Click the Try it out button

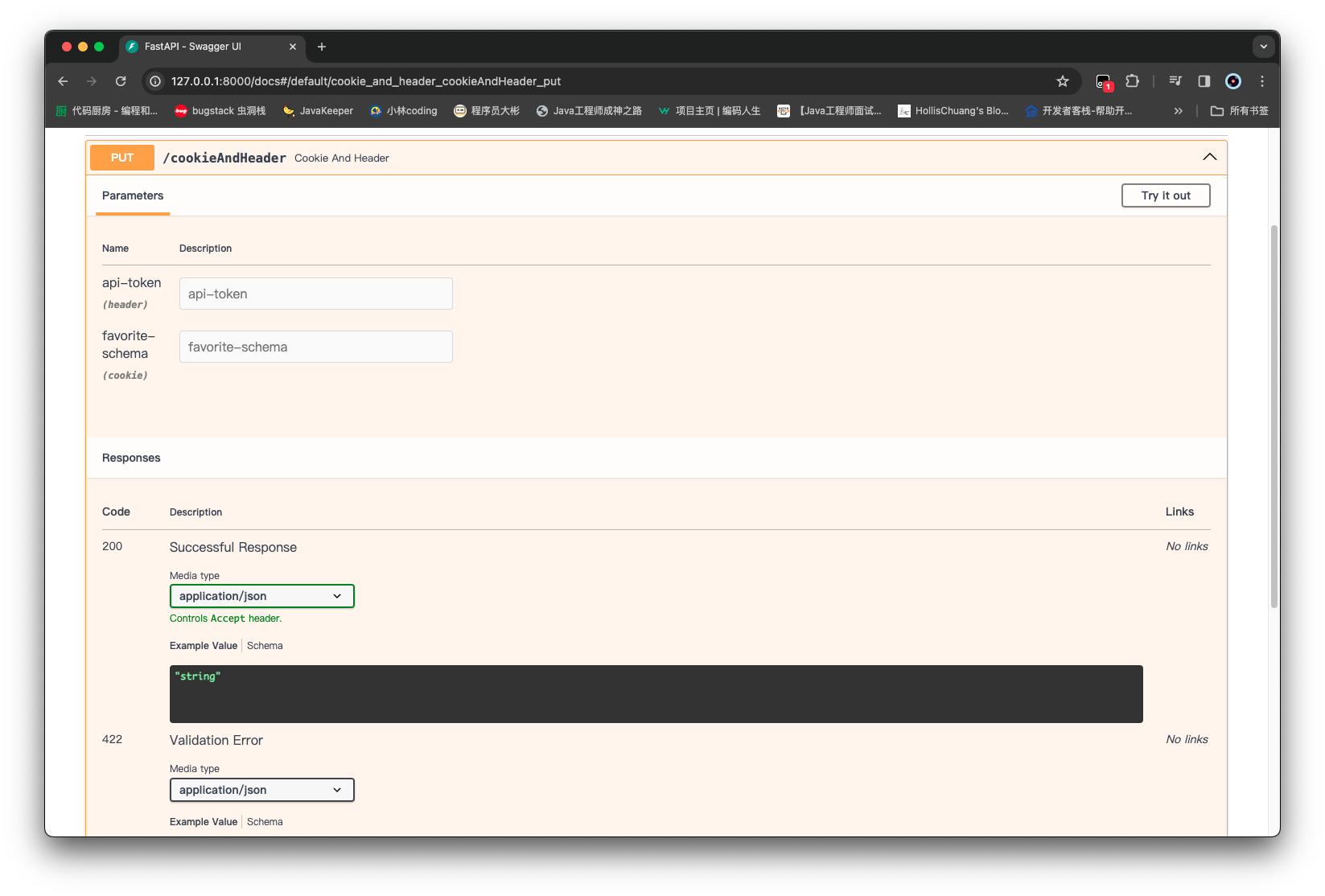click(1166, 195)
